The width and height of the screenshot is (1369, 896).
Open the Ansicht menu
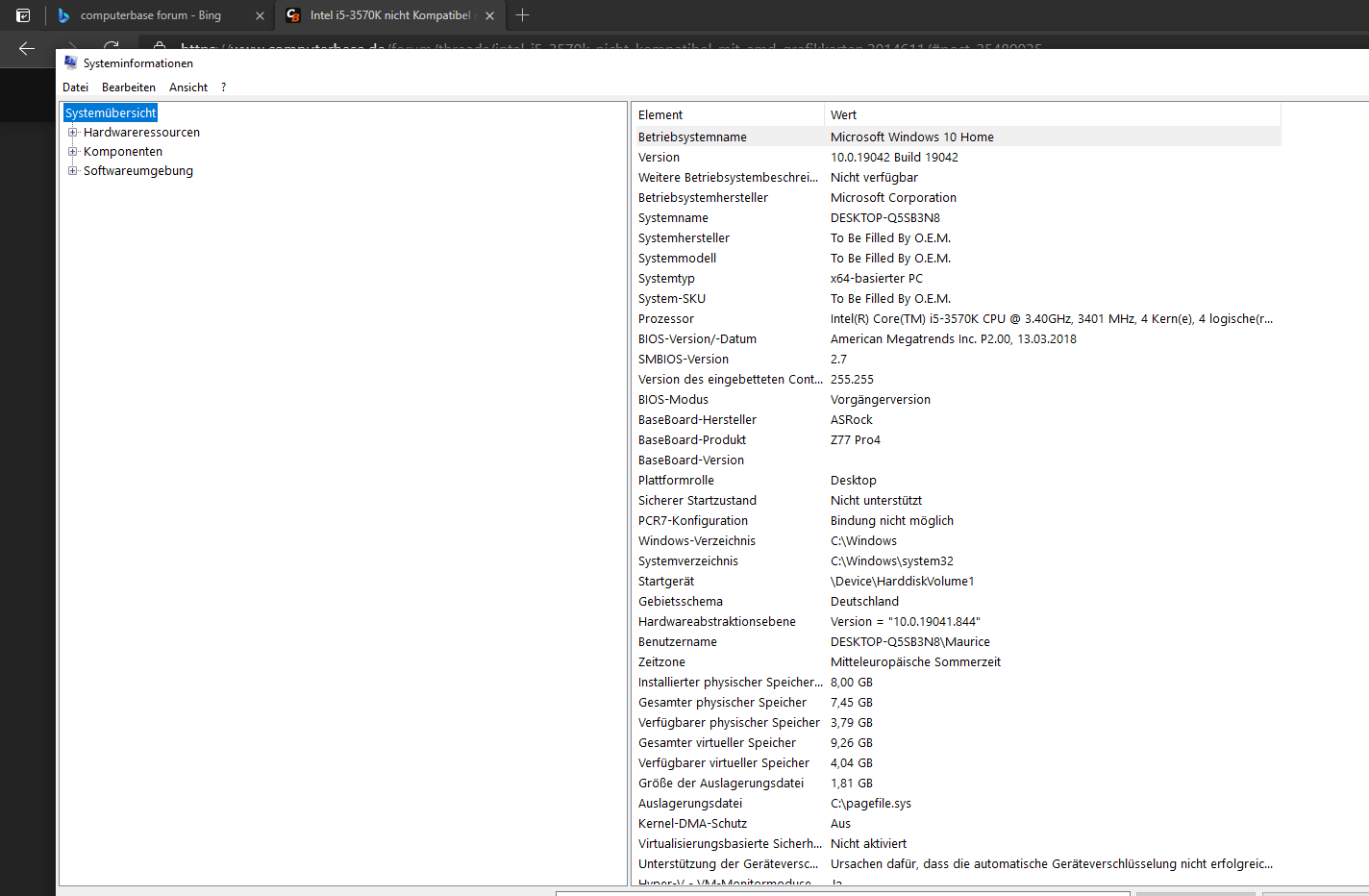click(188, 87)
